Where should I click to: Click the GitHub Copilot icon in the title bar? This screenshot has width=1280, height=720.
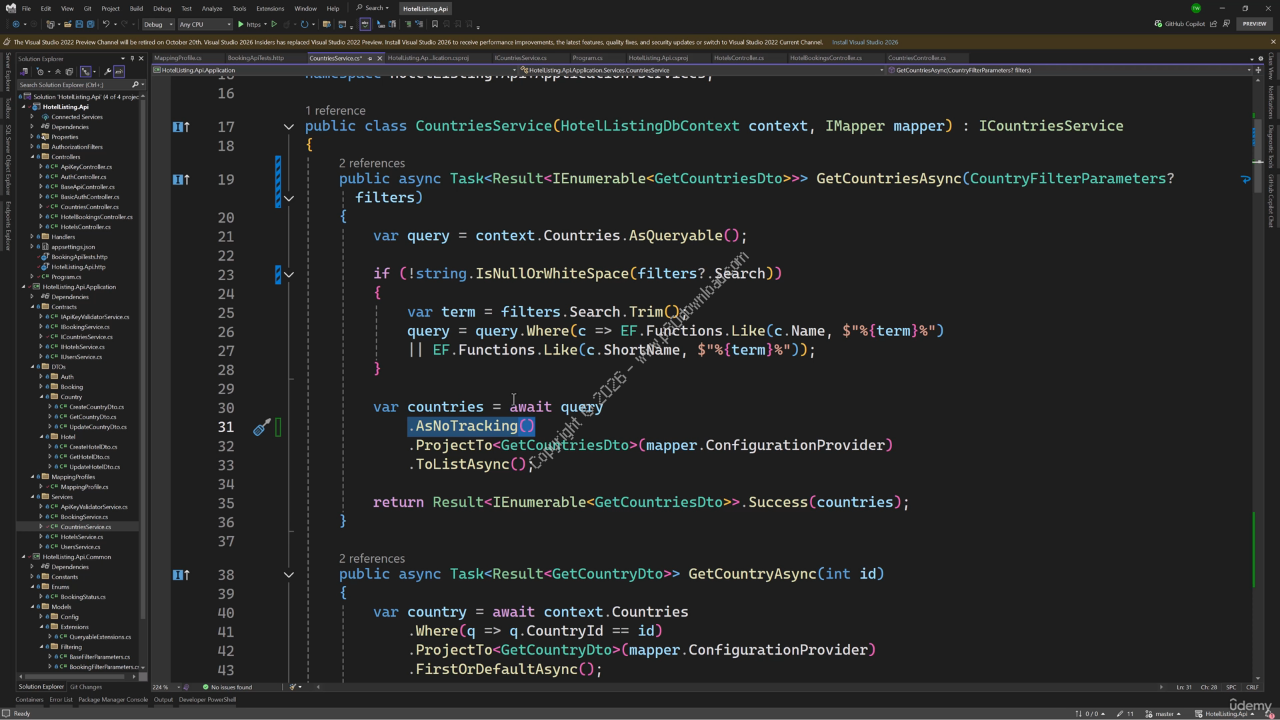tap(1158, 24)
